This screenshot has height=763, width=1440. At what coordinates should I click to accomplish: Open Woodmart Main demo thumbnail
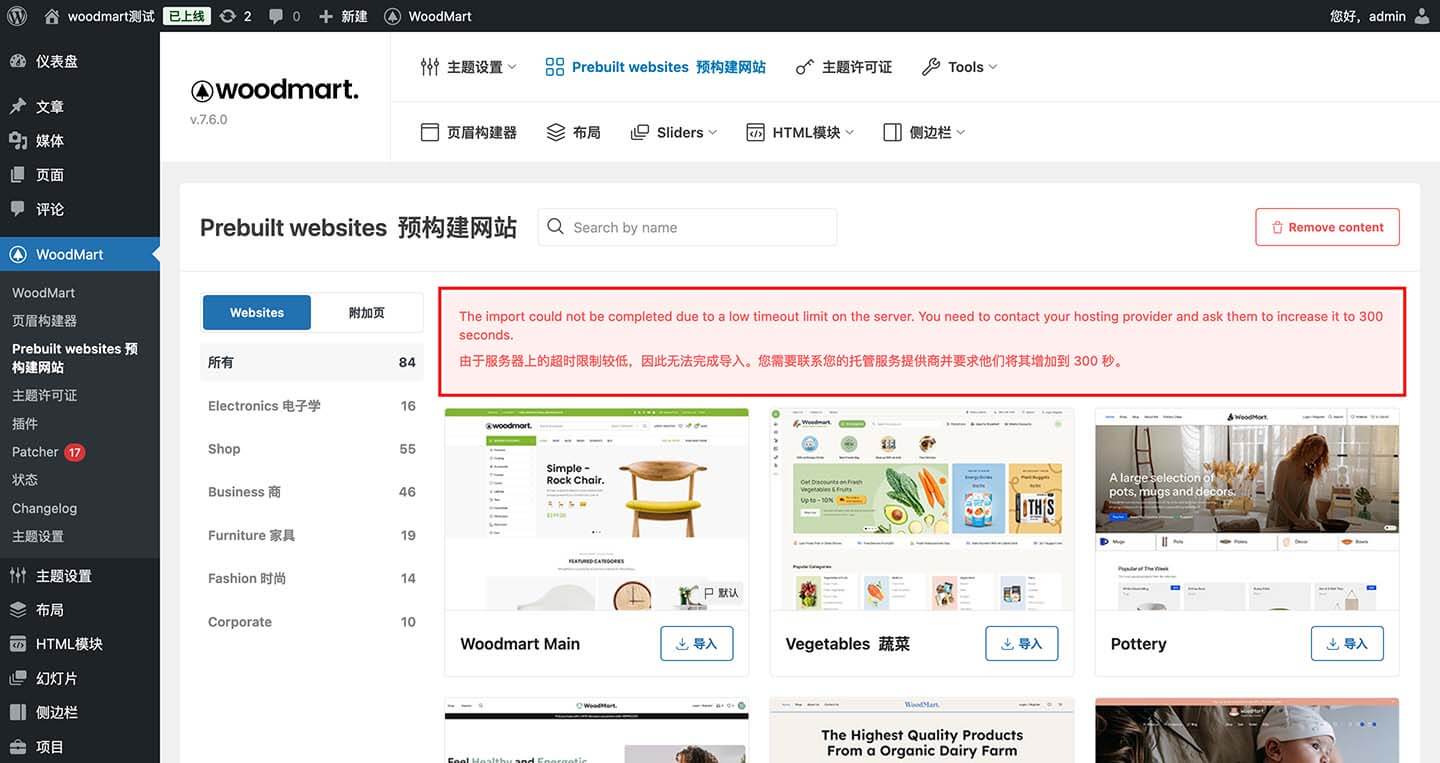click(x=596, y=509)
